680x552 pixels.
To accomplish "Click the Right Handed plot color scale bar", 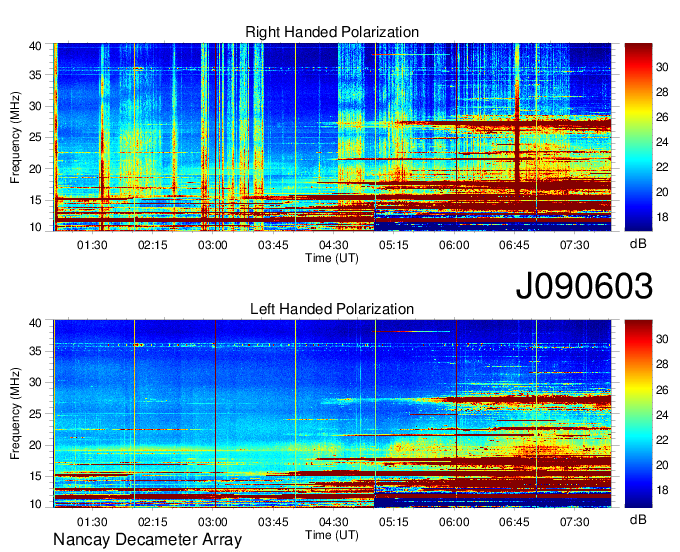I will pyautogui.click(x=638, y=137).
